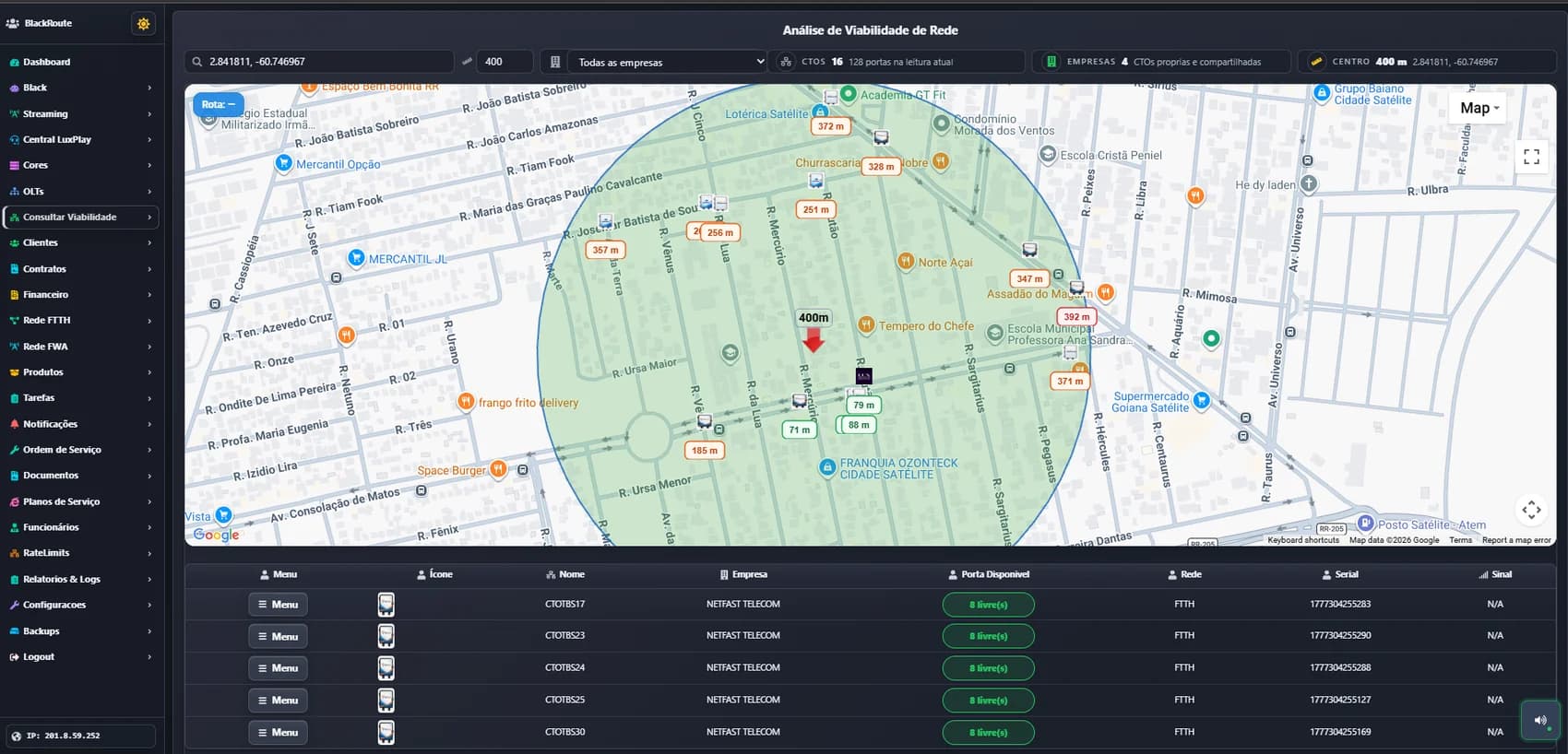Click the fullscreen map icon
Image resolution: width=1568 pixels, height=754 pixels.
(x=1531, y=157)
